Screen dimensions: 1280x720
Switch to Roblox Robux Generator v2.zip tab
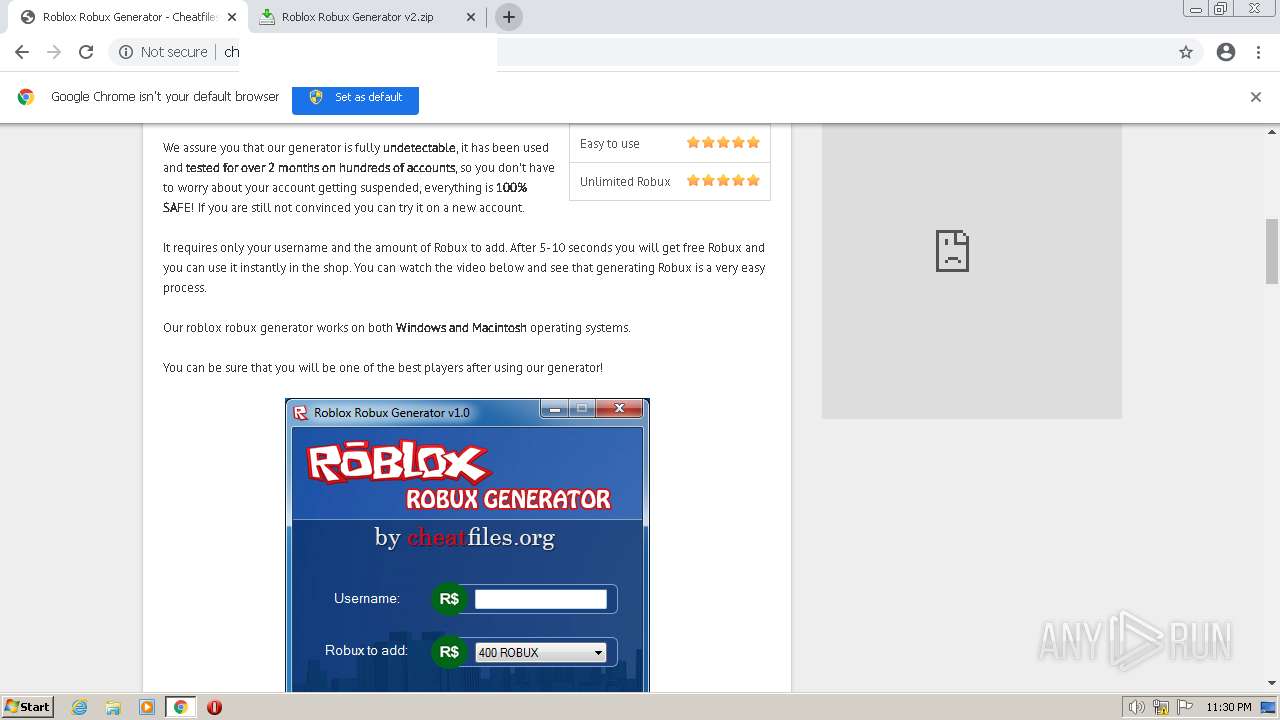pyautogui.click(x=368, y=17)
